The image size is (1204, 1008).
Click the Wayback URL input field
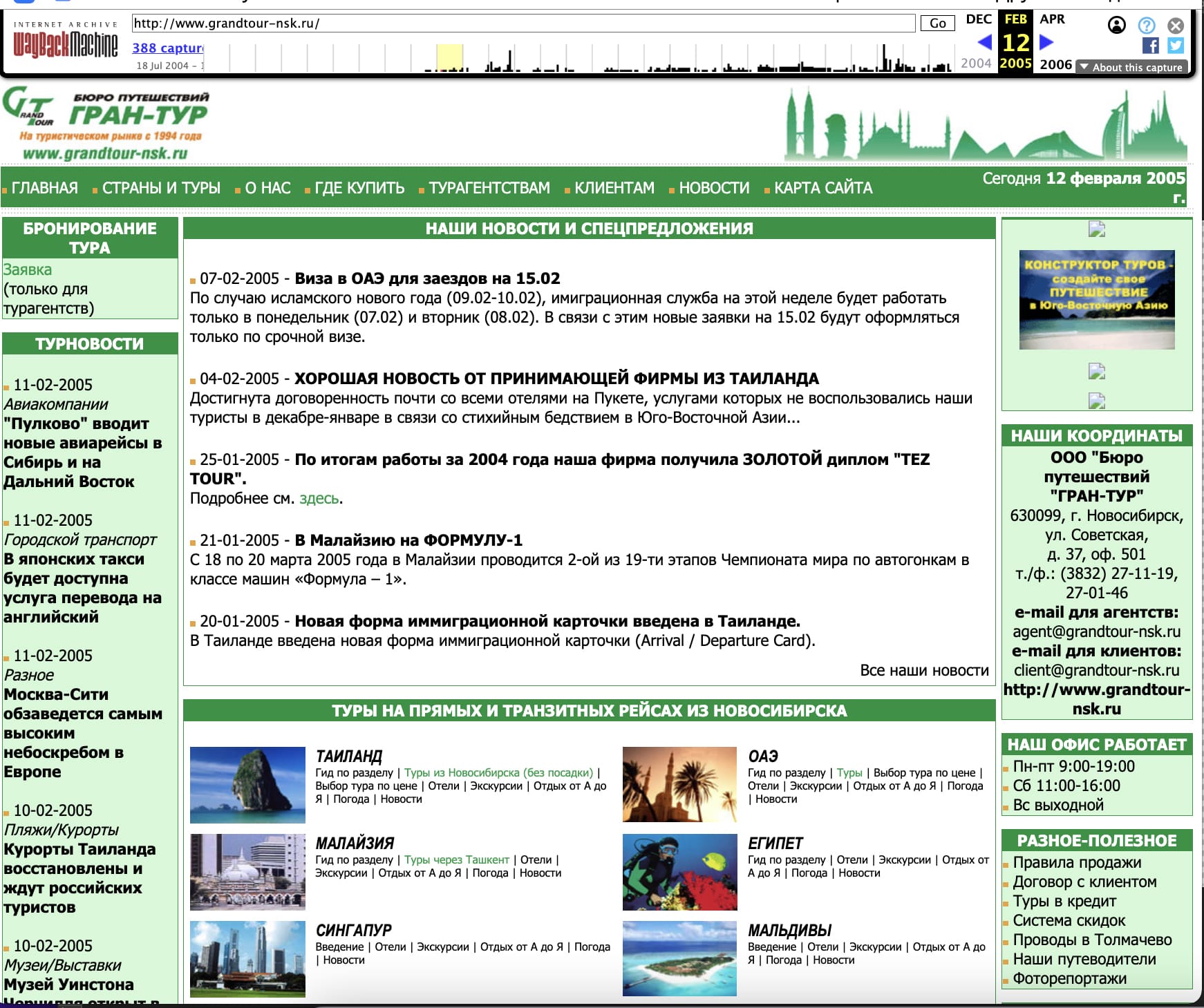pos(523,23)
